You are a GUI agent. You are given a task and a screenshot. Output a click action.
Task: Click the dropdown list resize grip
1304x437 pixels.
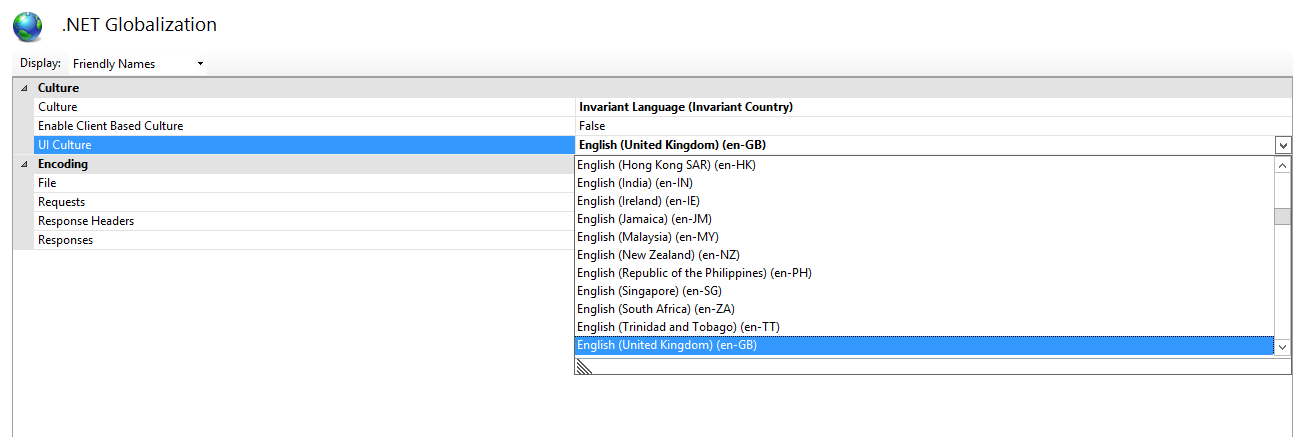tap(585, 366)
